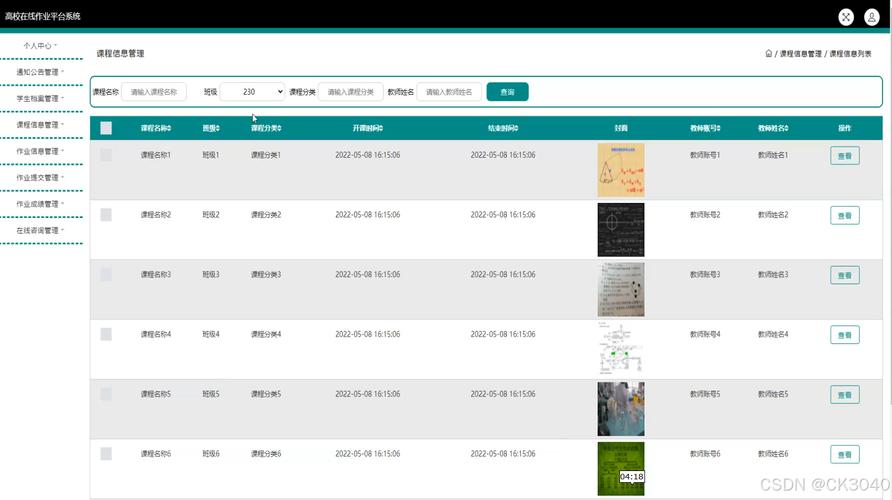Image resolution: width=892 pixels, height=500 pixels.
Task: Check the row checkbox for 课程名称1
Action: pyautogui.click(x=106, y=155)
